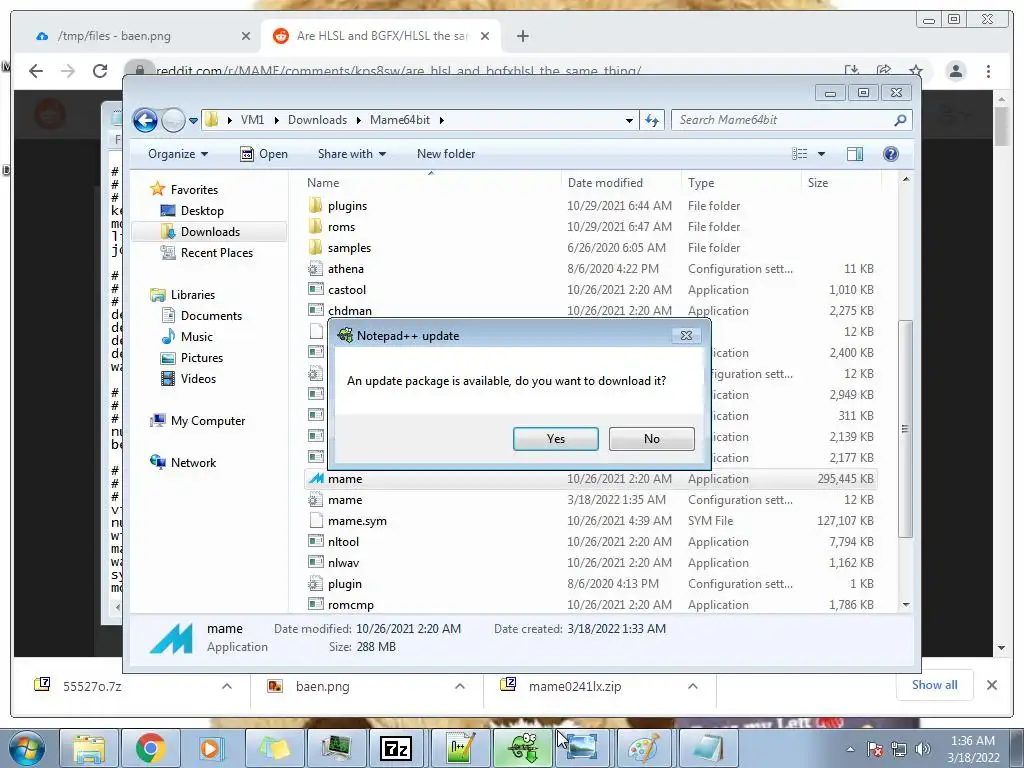Select My Computer in sidebar

[x=197, y=421]
